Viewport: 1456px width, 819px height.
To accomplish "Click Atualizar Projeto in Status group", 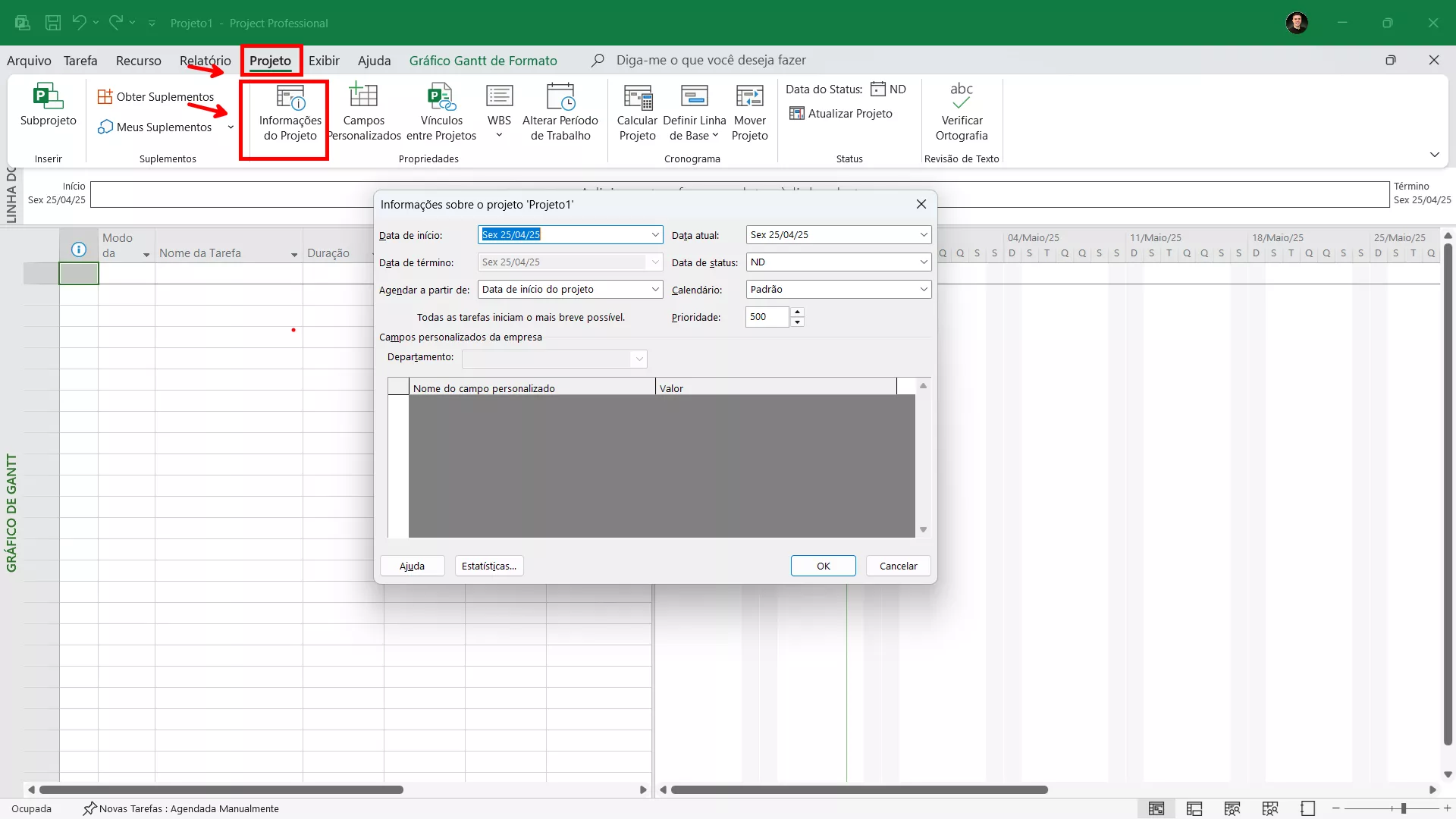I will pos(841,114).
